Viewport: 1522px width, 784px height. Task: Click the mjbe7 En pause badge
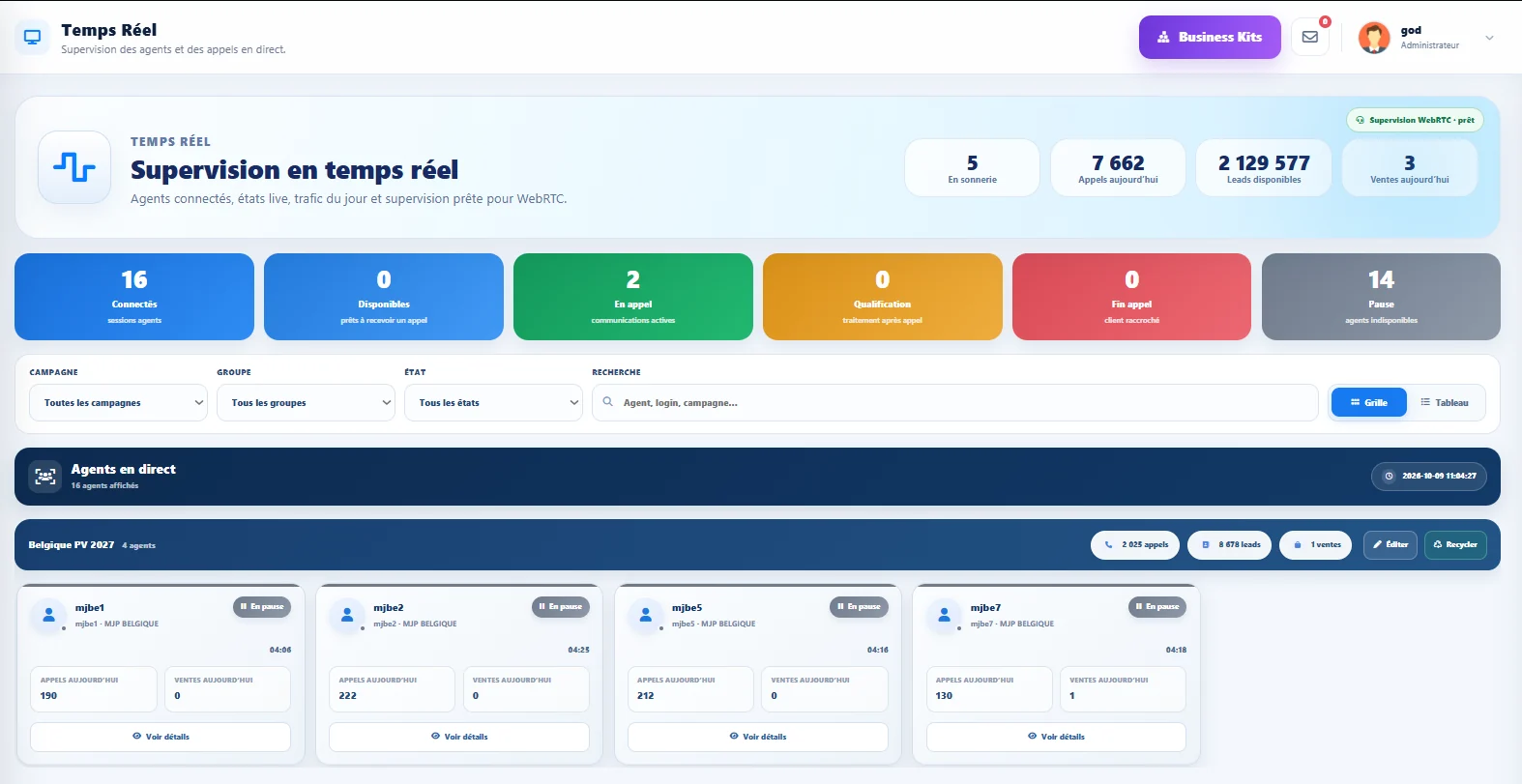tap(1157, 607)
